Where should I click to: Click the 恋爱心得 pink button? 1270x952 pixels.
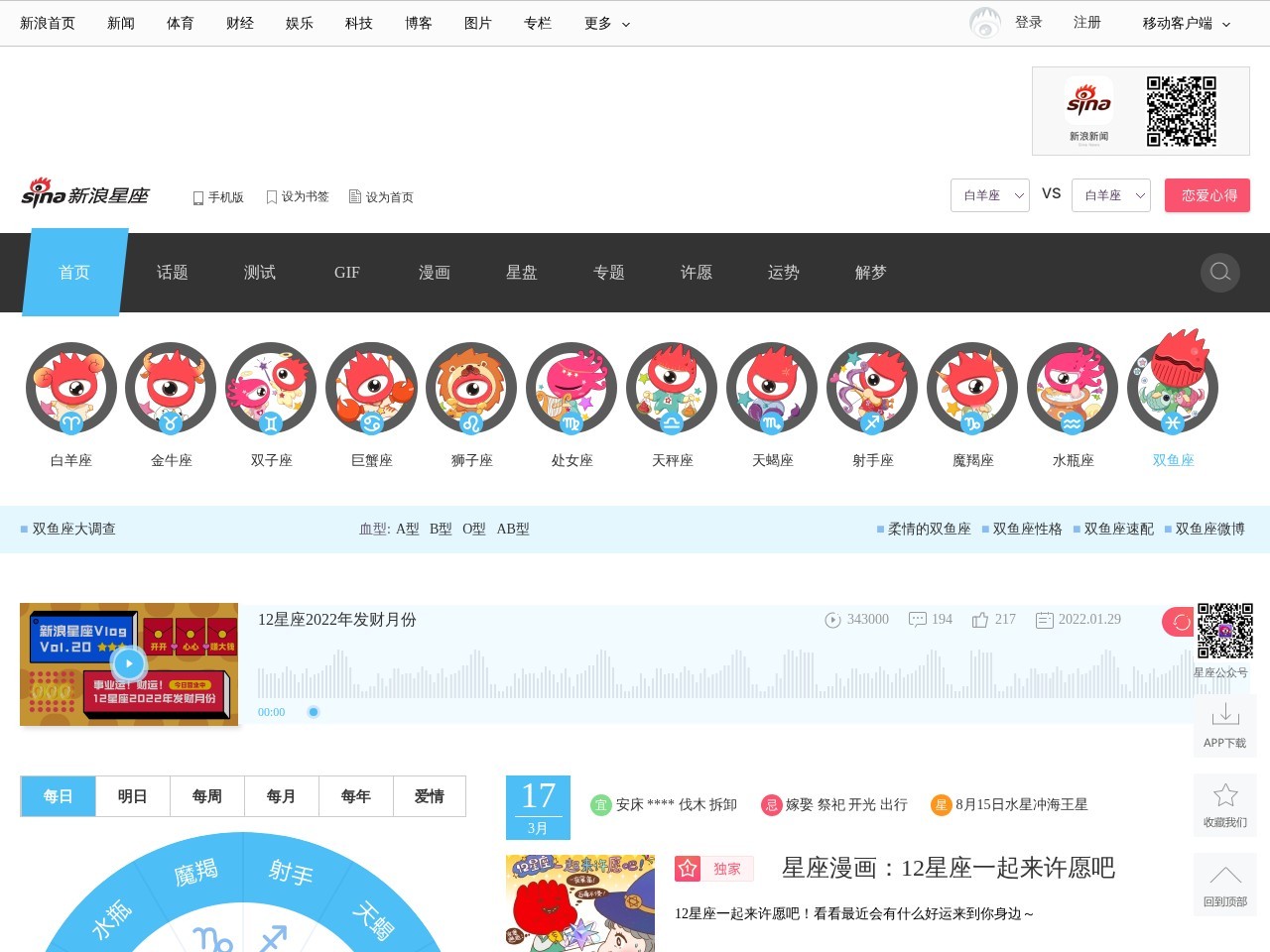(x=1207, y=195)
